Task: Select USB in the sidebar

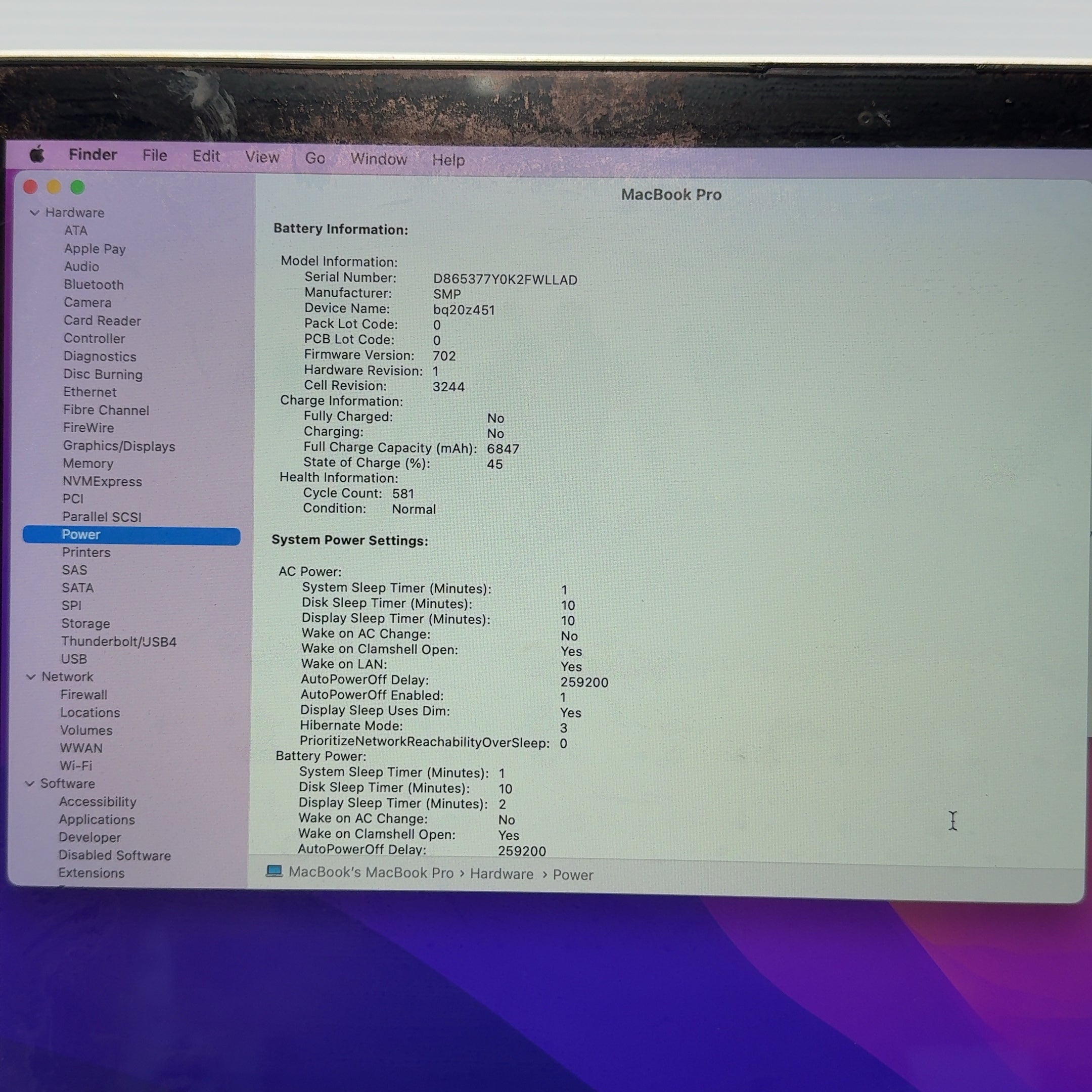Action: pos(74,659)
